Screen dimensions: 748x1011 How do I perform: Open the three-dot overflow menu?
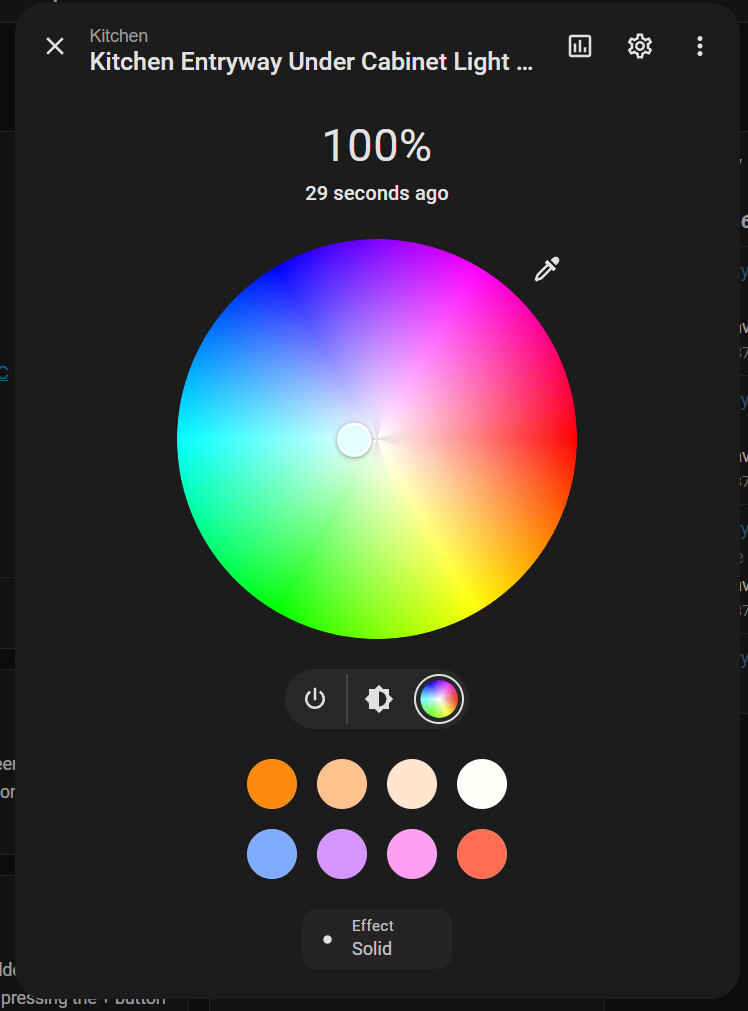700,46
